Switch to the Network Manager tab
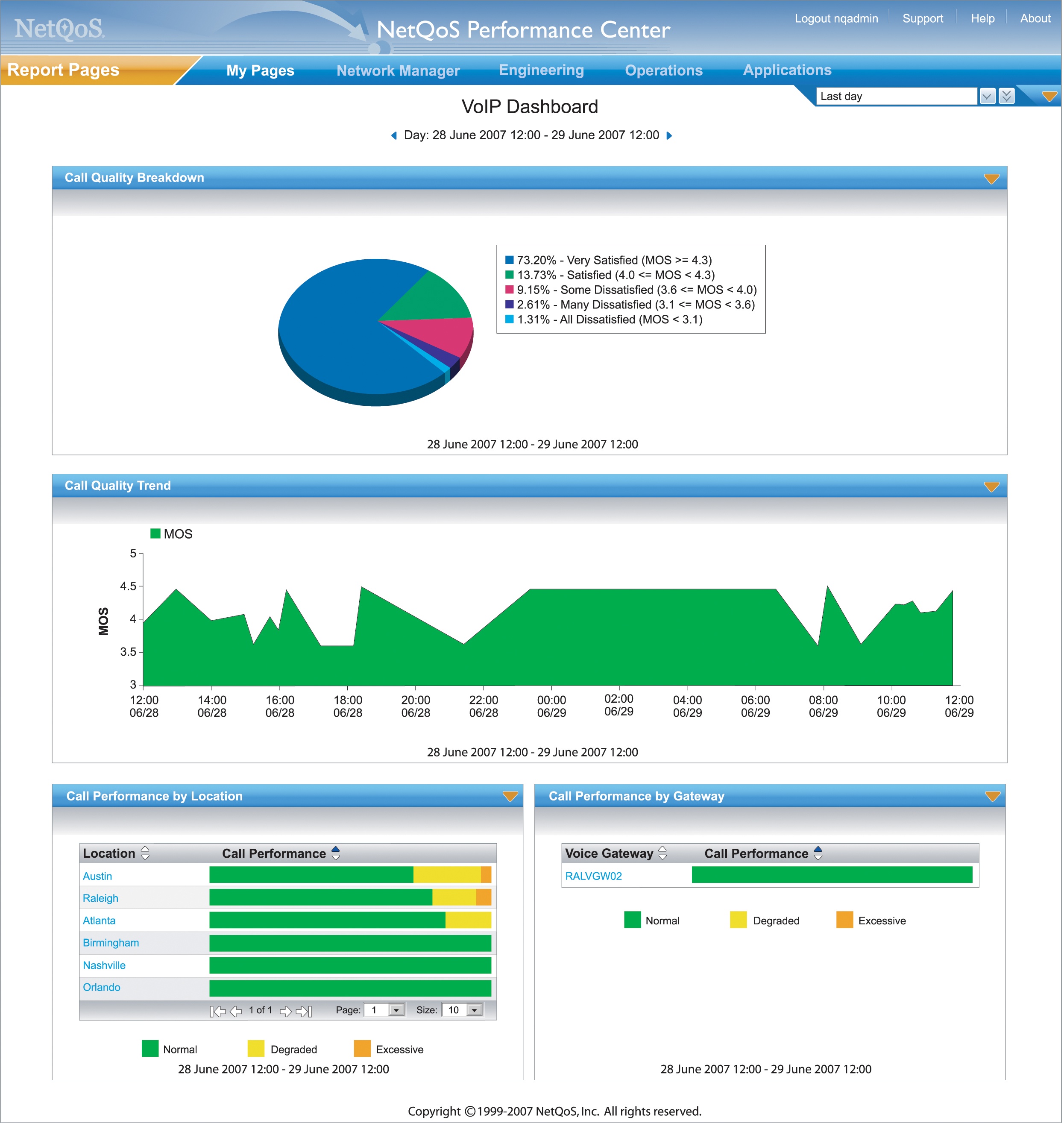1064x1123 pixels. (x=398, y=70)
